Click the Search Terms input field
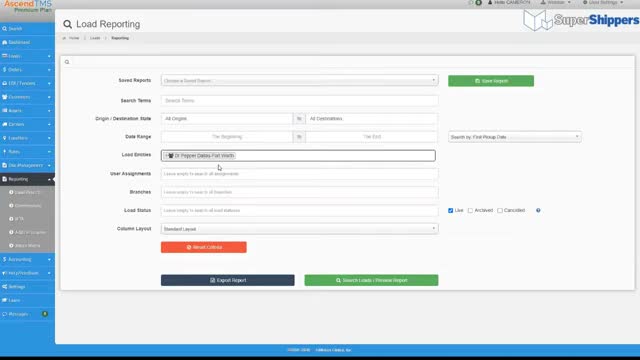The image size is (640, 360). (300, 100)
